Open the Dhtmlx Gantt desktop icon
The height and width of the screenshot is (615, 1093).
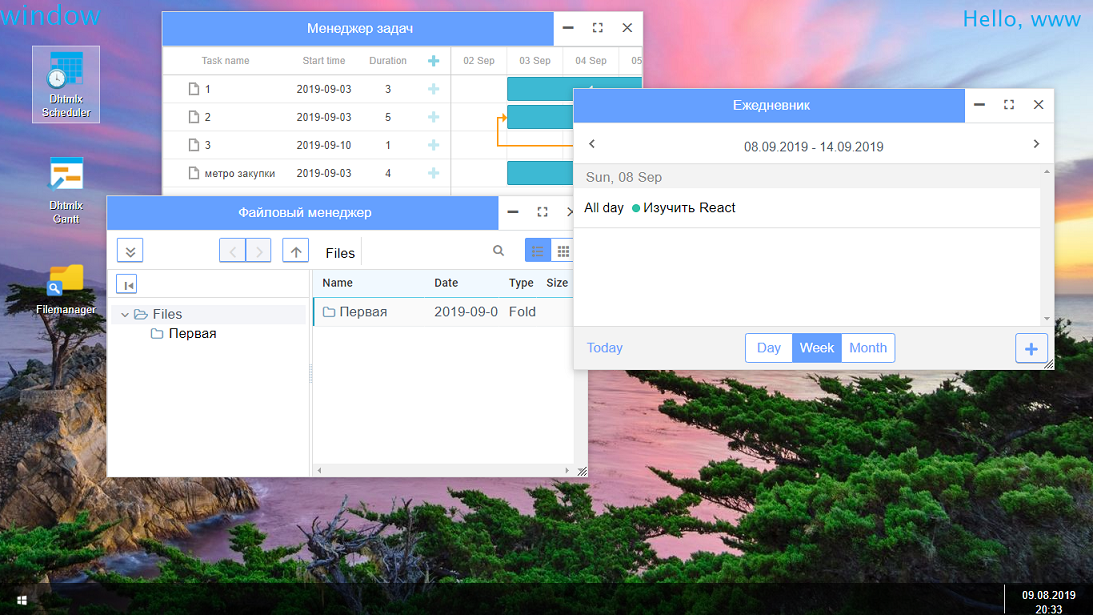pyautogui.click(x=66, y=190)
